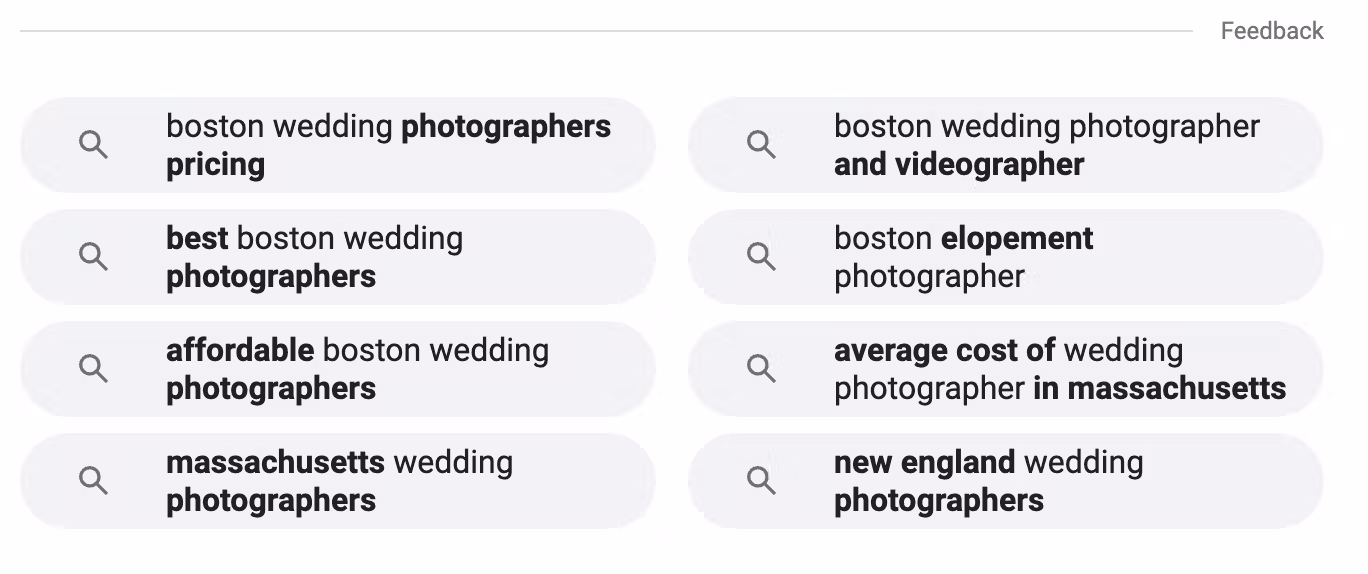The width and height of the screenshot is (1368, 574).
Task: Choose the "new england wedding photographers" suggestion text
Action: point(988,481)
